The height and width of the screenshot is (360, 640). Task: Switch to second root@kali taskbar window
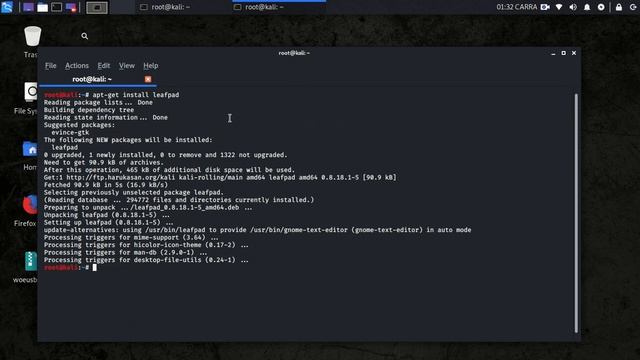pos(259,7)
